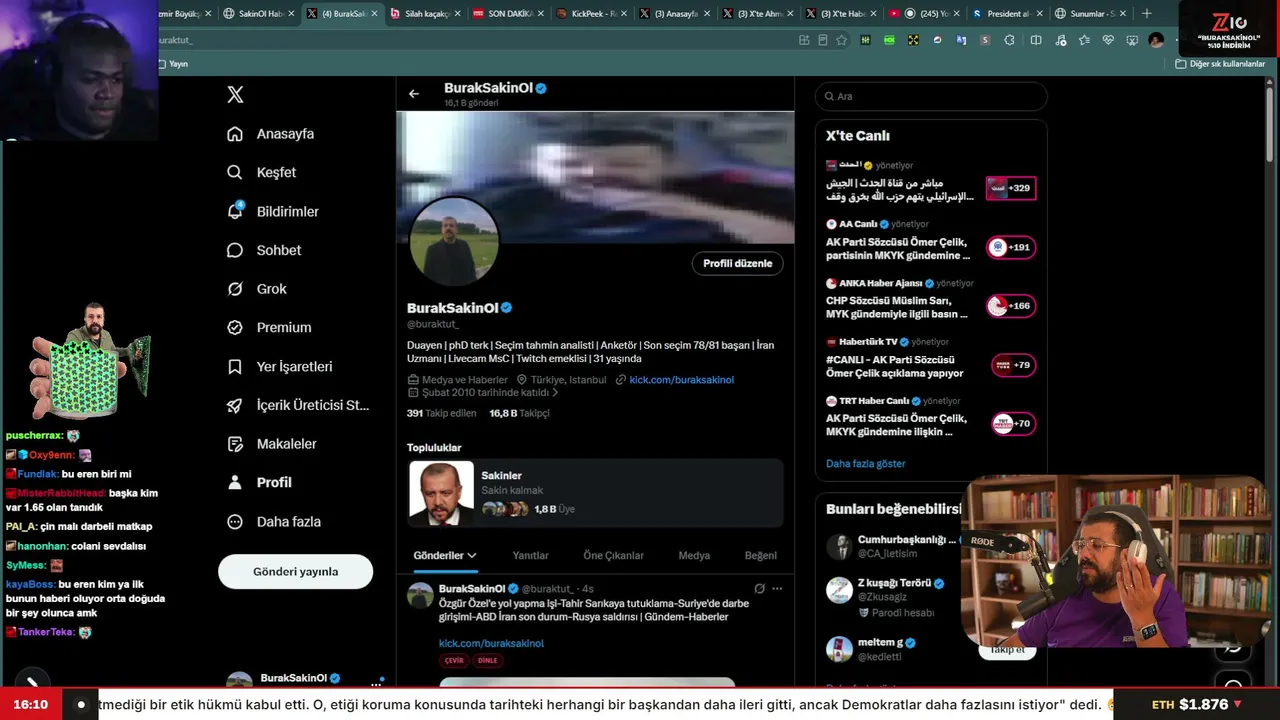The width and height of the screenshot is (1280, 720).
Task: Click the Gönderi yayınla post button
Action: (x=295, y=572)
